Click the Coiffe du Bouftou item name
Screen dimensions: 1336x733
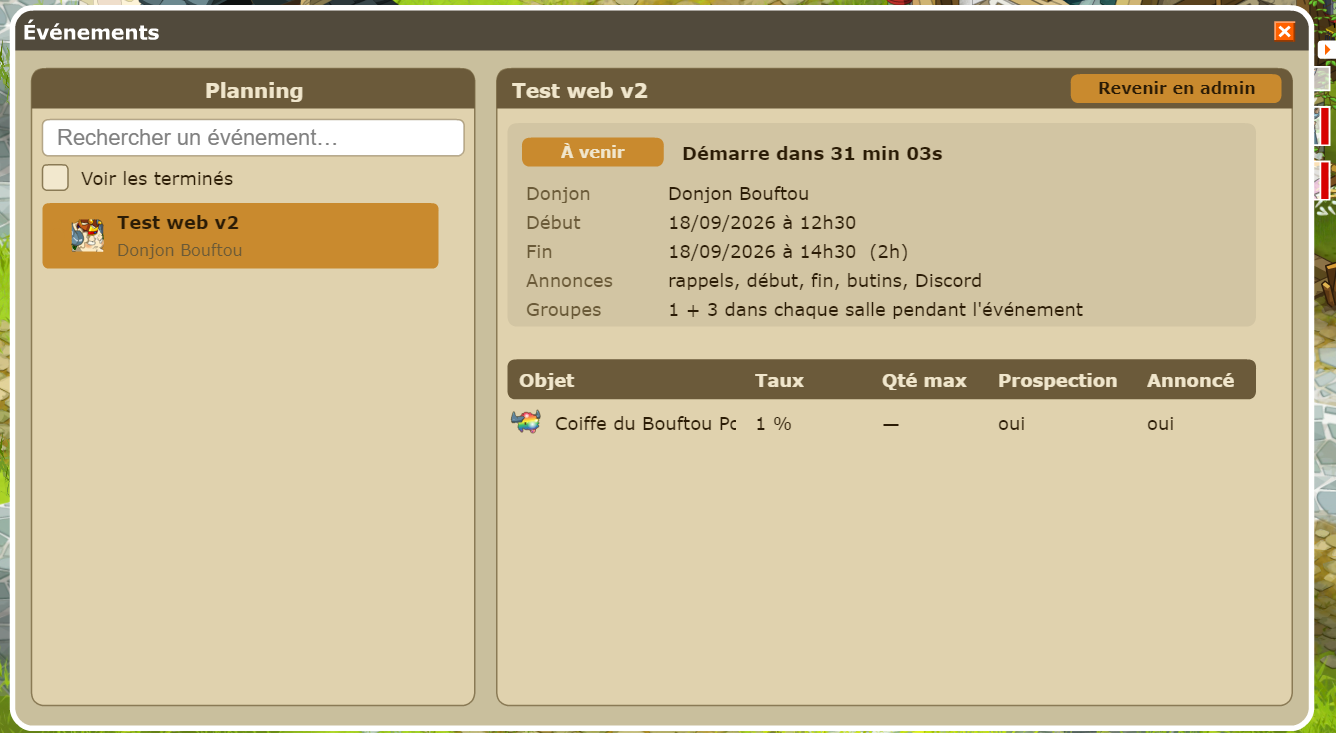[x=646, y=424]
